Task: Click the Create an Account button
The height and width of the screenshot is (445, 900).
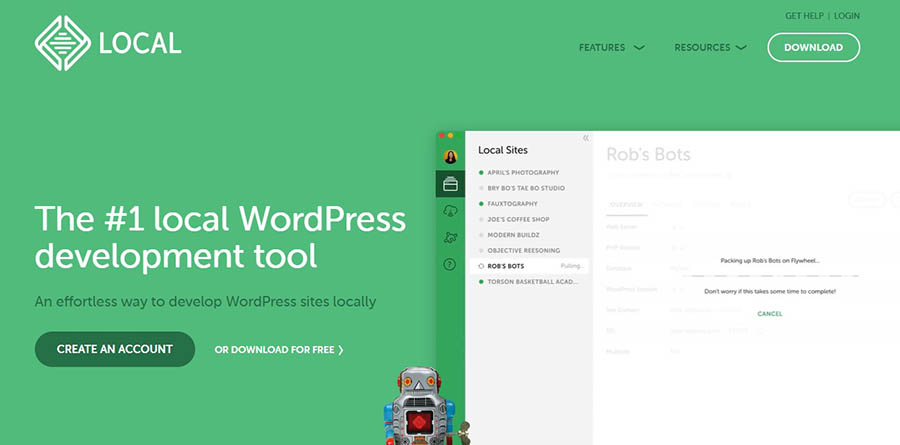Action: pos(115,349)
